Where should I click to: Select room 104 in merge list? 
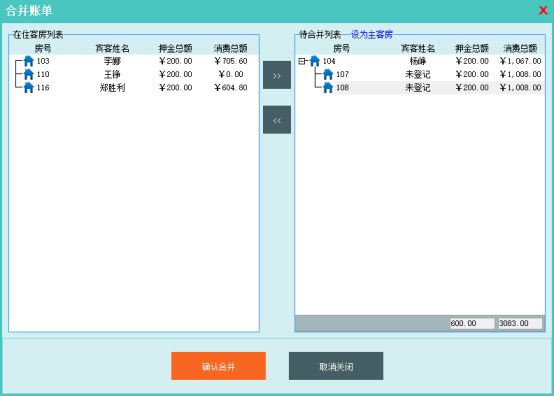click(329, 61)
